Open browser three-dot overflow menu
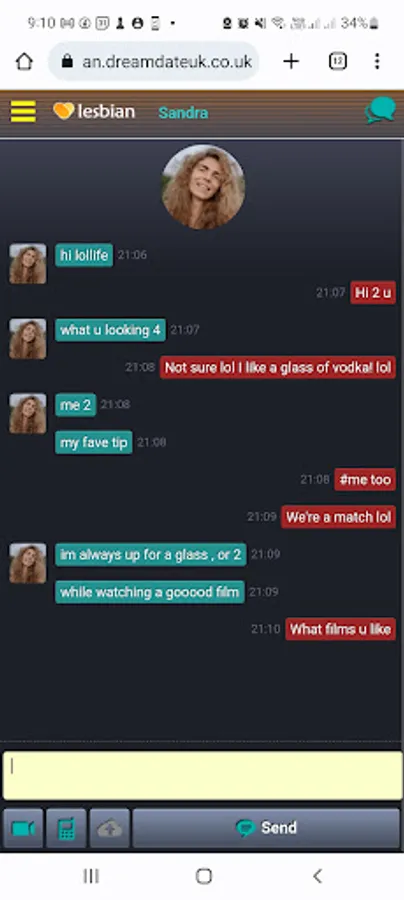This screenshot has width=404, height=900. pos(376,61)
